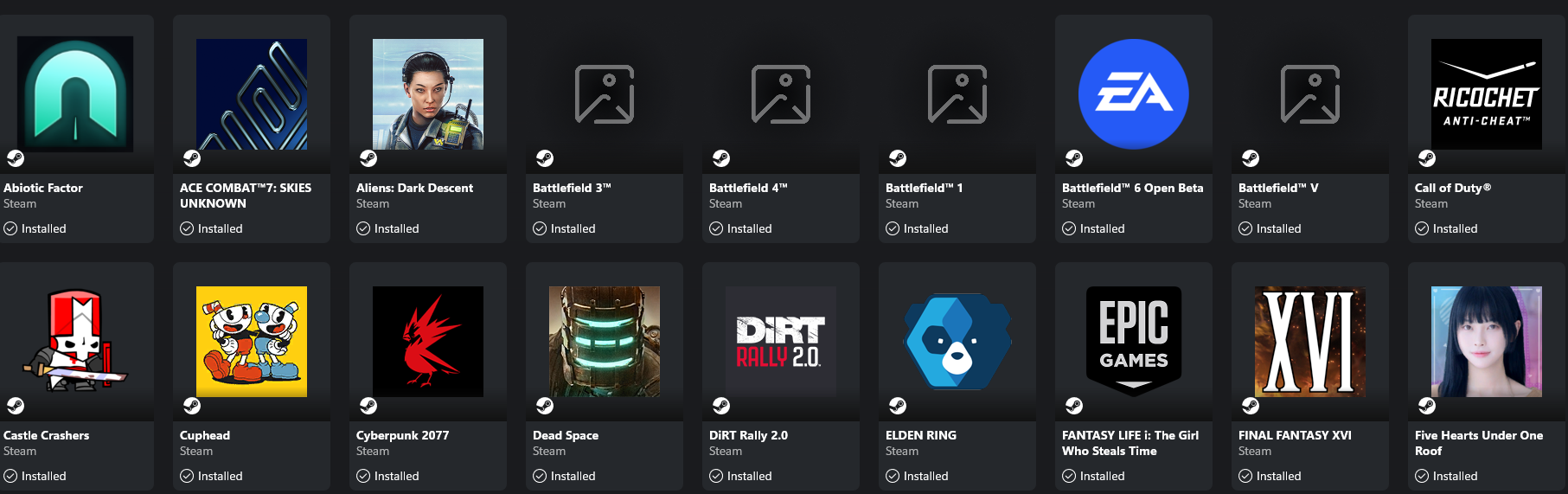Click the Steam badge on Cuphead card
Screen dimensions: 1568x494
[192, 406]
